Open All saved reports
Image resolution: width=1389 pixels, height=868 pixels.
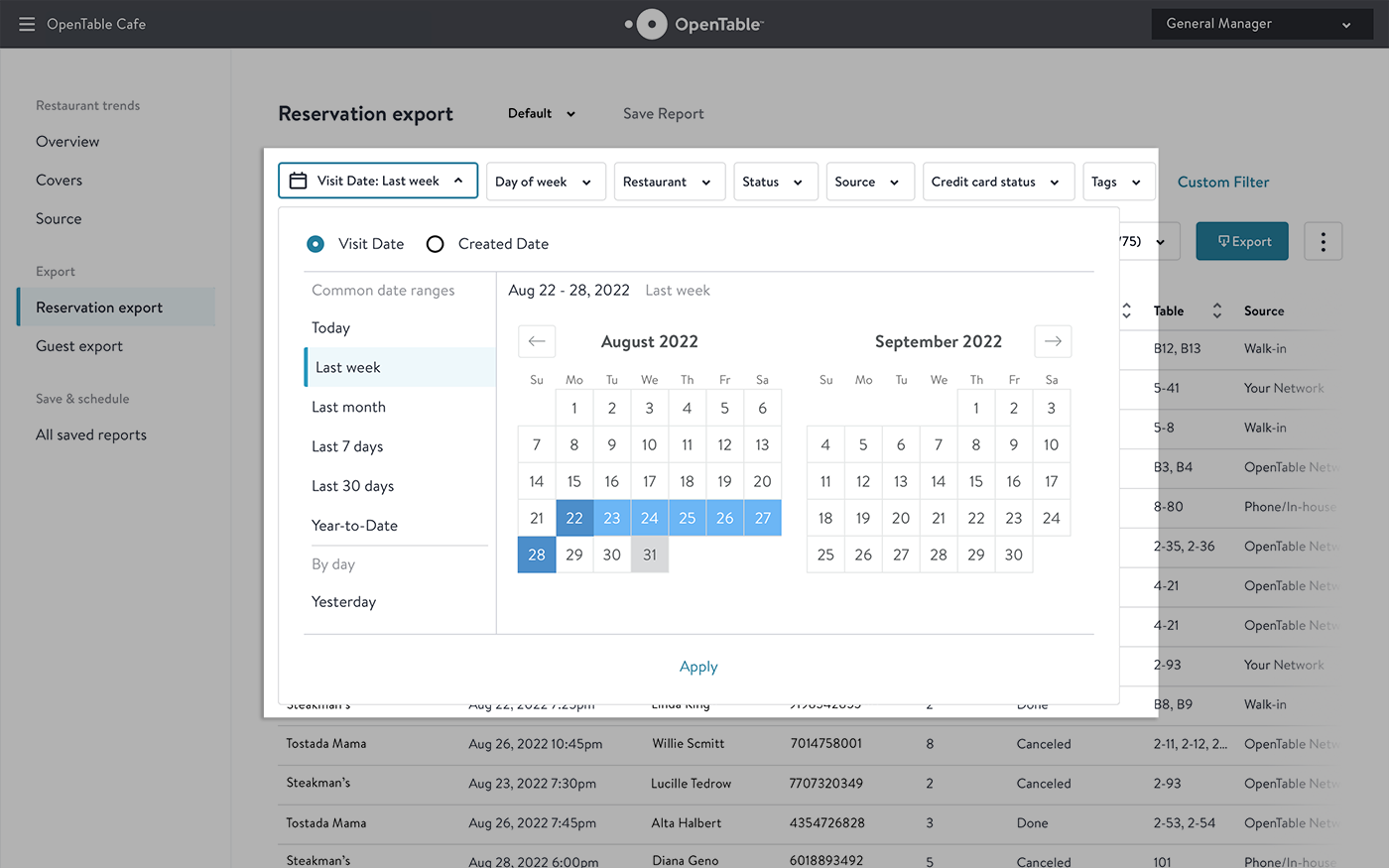pyautogui.click(x=91, y=434)
